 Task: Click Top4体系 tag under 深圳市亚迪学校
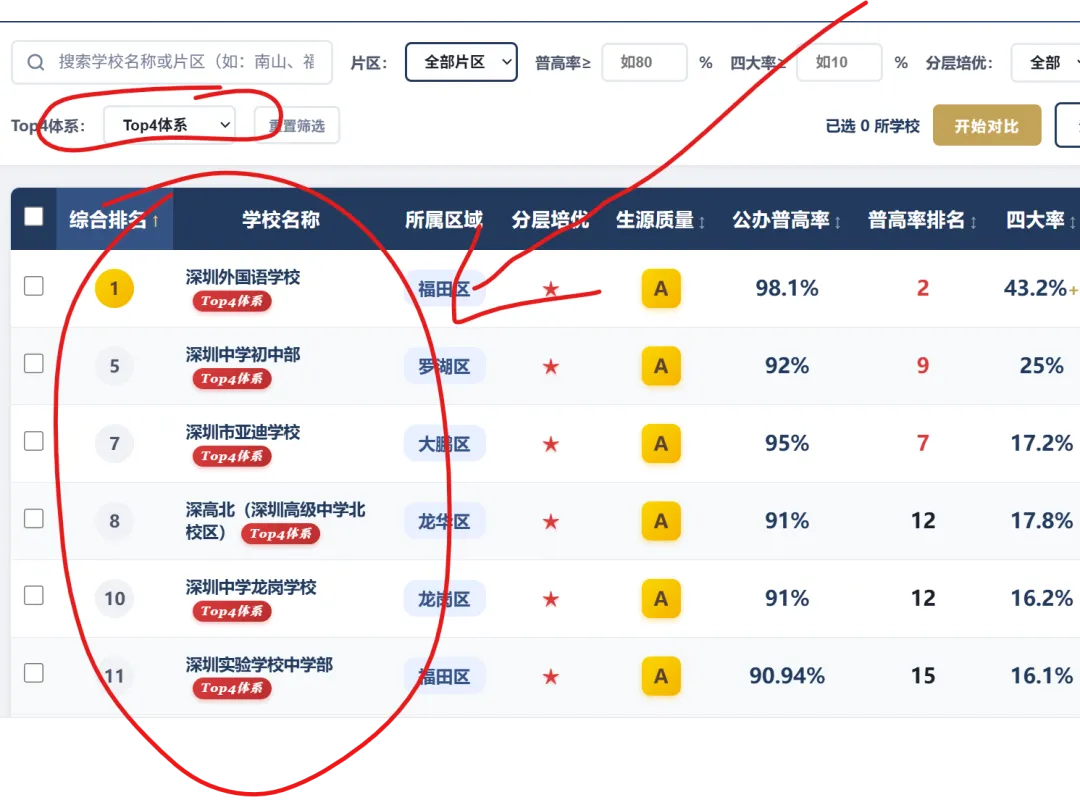pyautogui.click(x=232, y=456)
